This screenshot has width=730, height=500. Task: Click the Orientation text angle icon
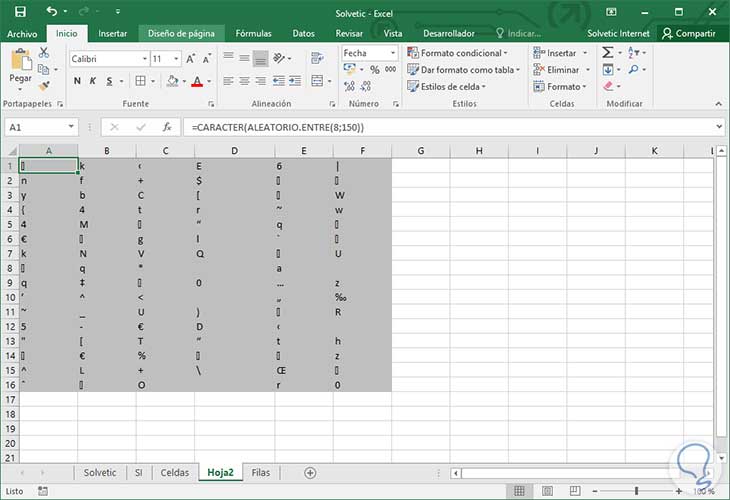coord(279,58)
